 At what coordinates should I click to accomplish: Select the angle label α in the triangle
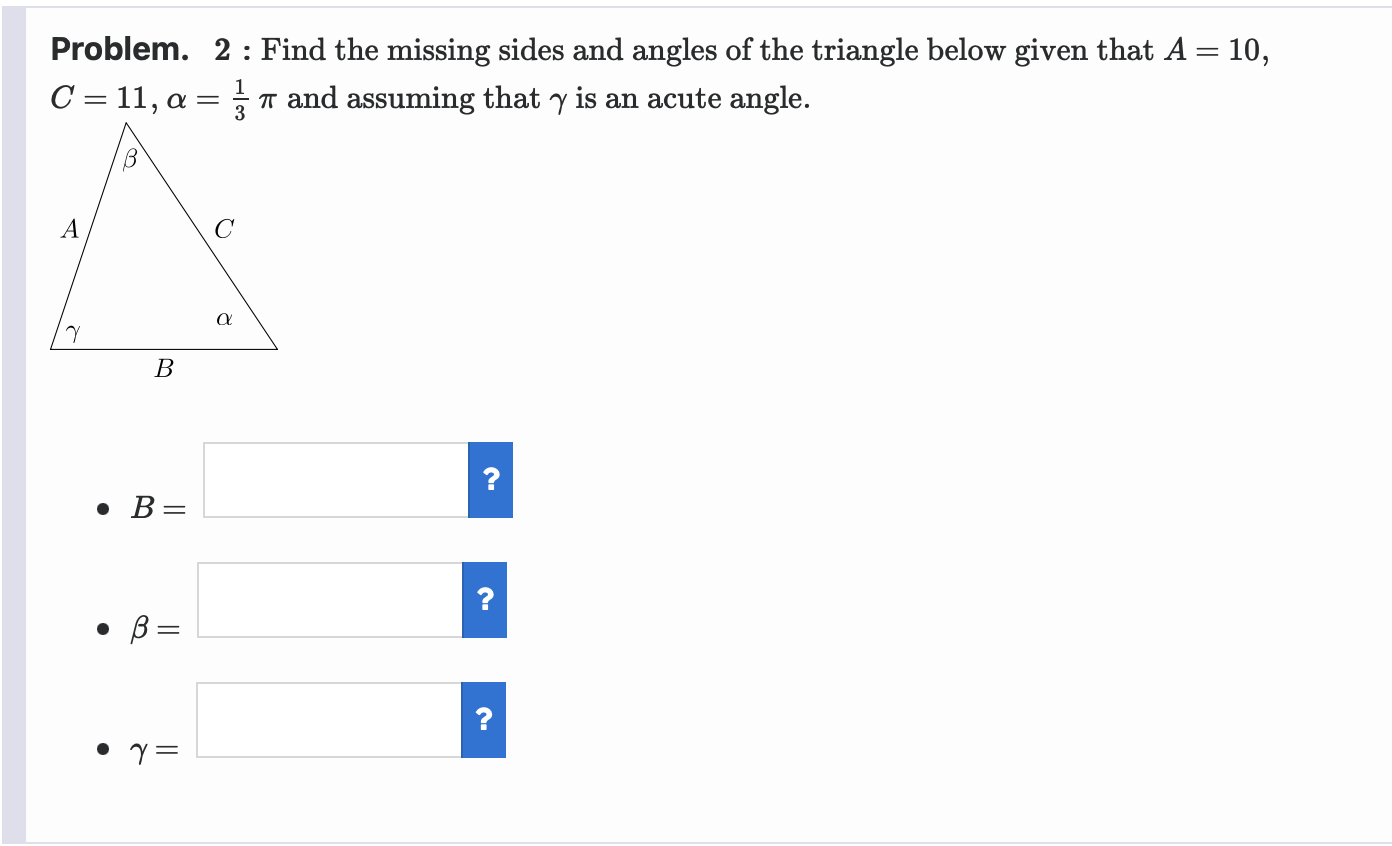click(x=223, y=319)
